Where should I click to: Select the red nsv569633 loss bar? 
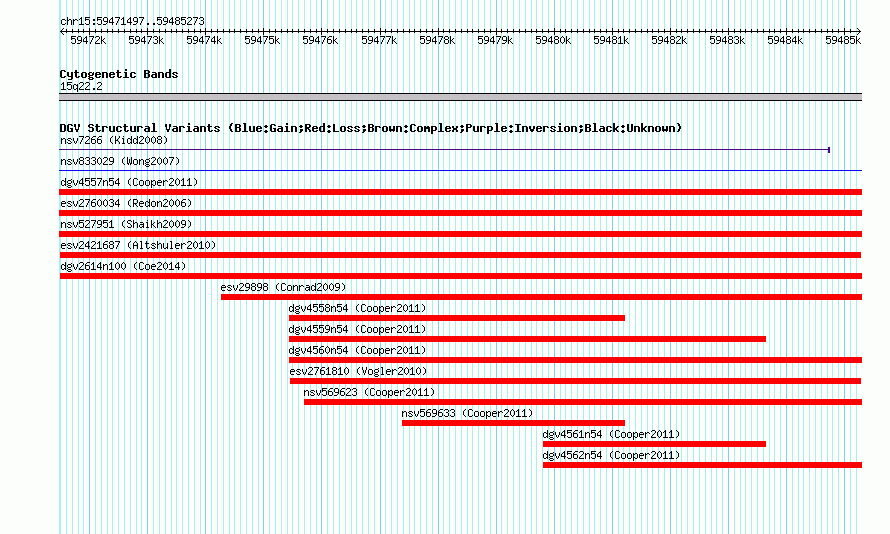click(x=513, y=423)
